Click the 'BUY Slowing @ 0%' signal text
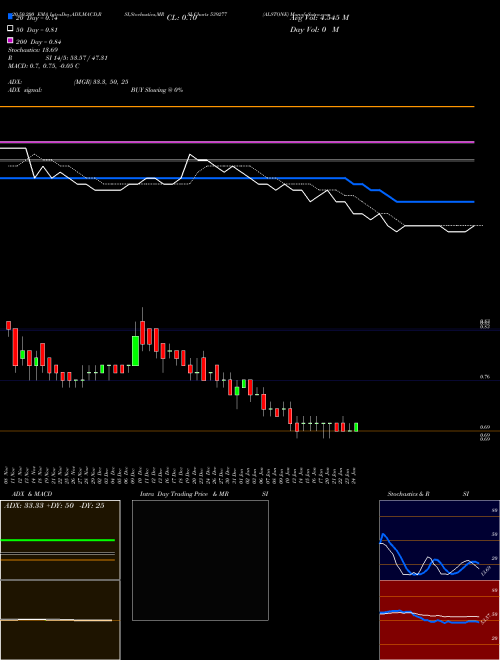500x660 pixels. [x=157, y=90]
